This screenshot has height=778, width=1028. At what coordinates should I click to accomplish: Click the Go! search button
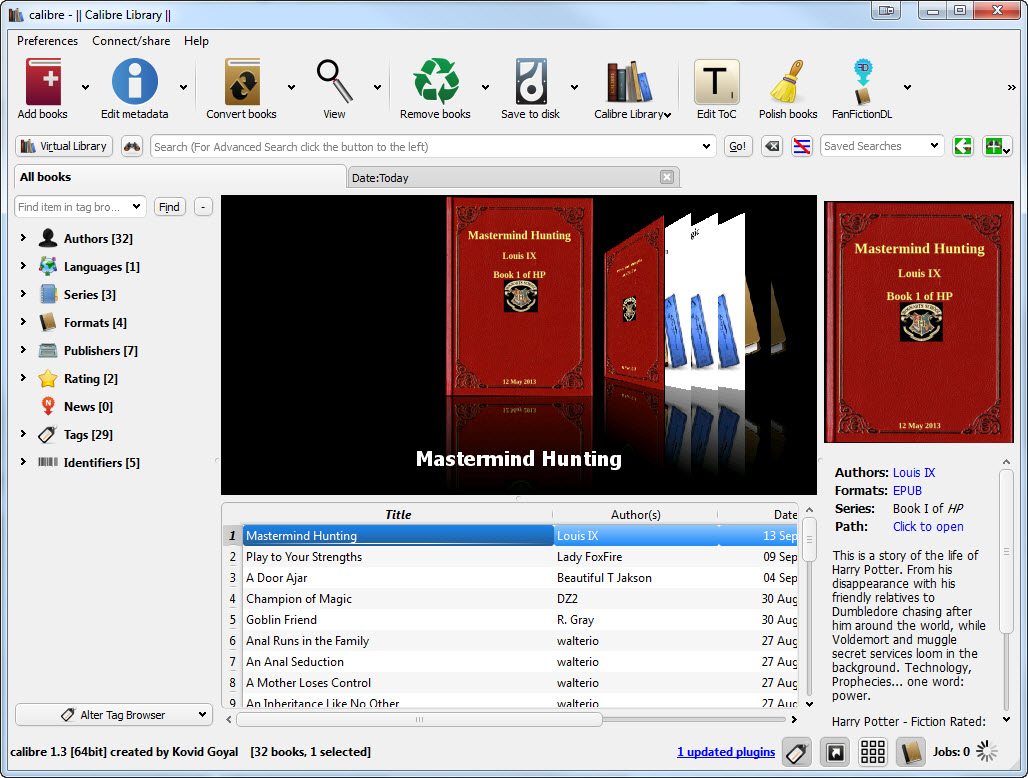click(738, 146)
